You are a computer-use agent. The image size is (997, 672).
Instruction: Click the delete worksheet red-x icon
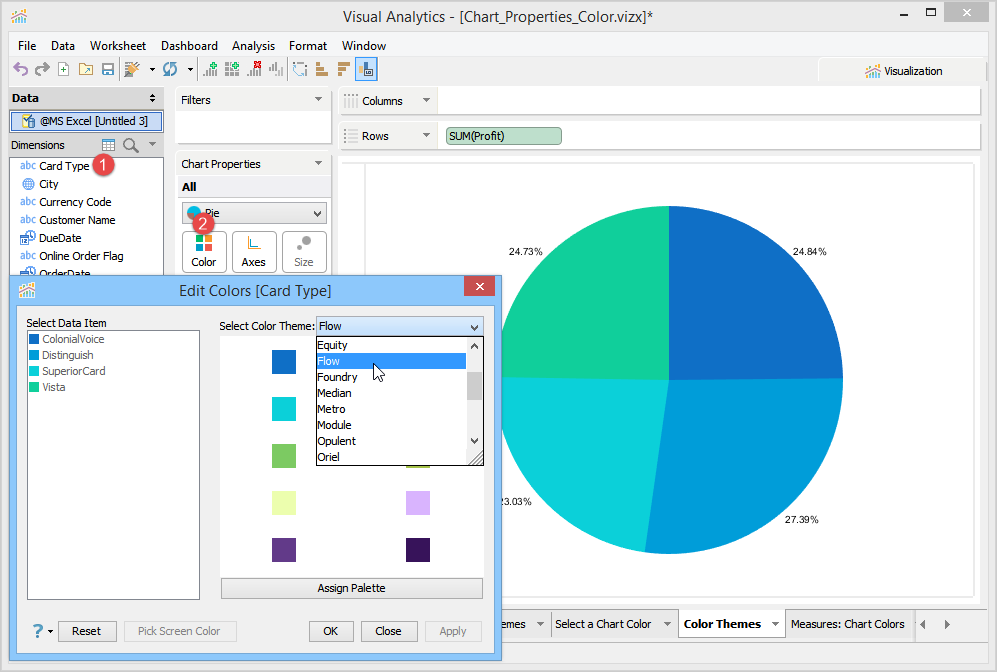[x=254, y=69]
